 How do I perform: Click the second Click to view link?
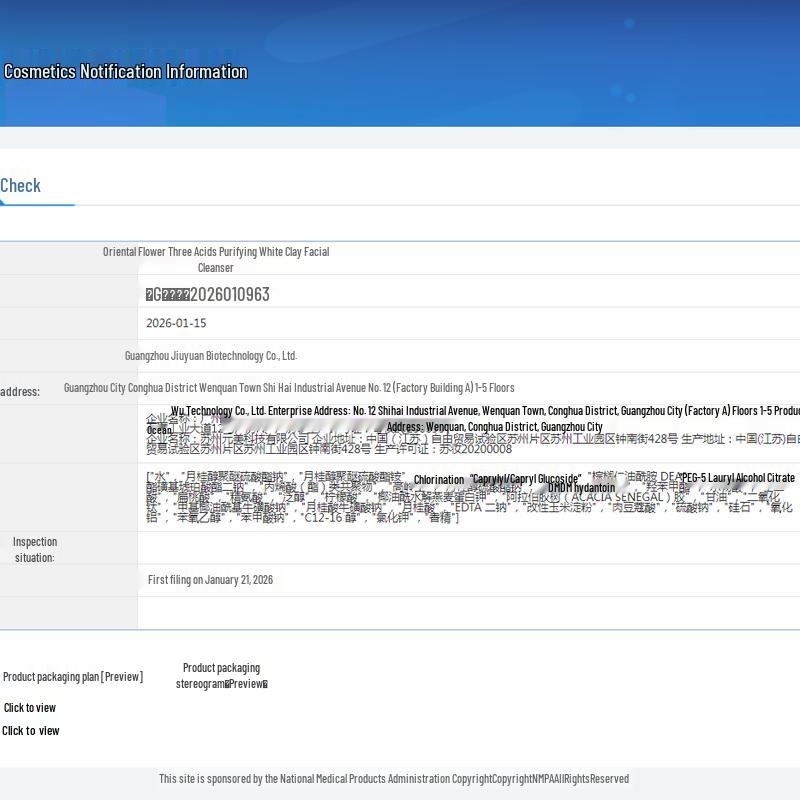pyautogui.click(x=31, y=731)
